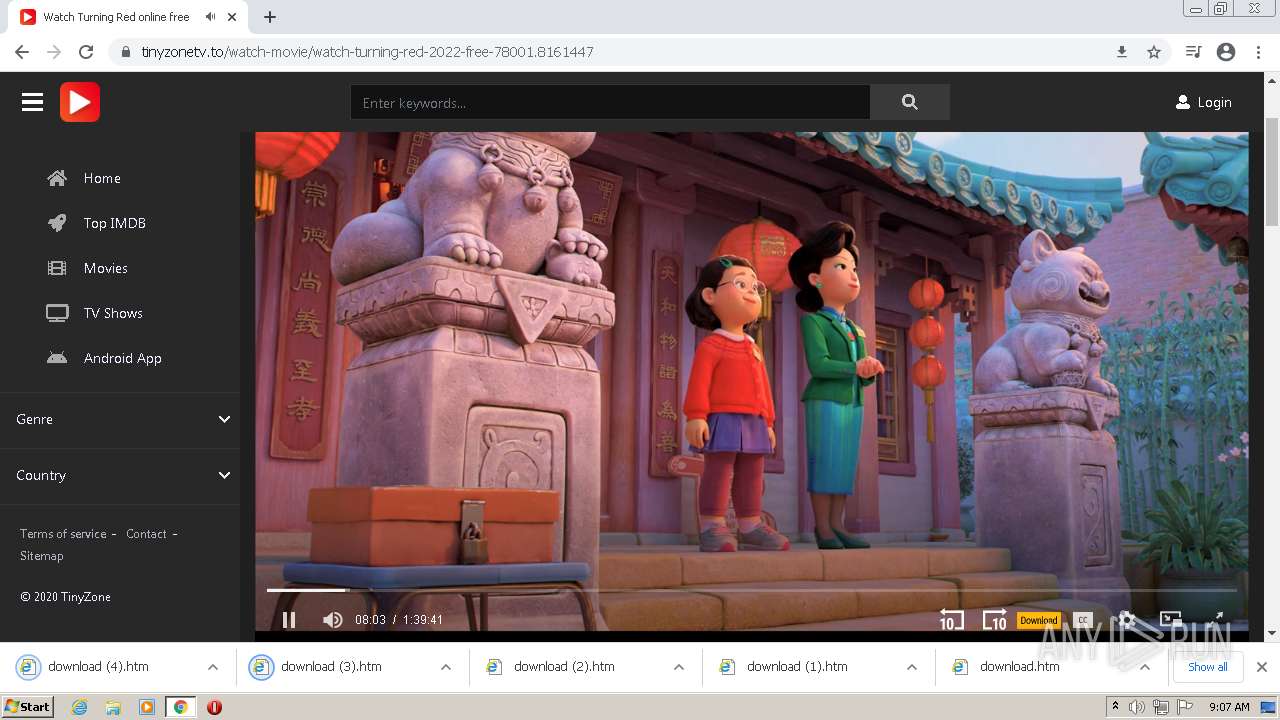Open Chrome media control icon
The width and height of the screenshot is (1280, 720).
[x=1193, y=52]
